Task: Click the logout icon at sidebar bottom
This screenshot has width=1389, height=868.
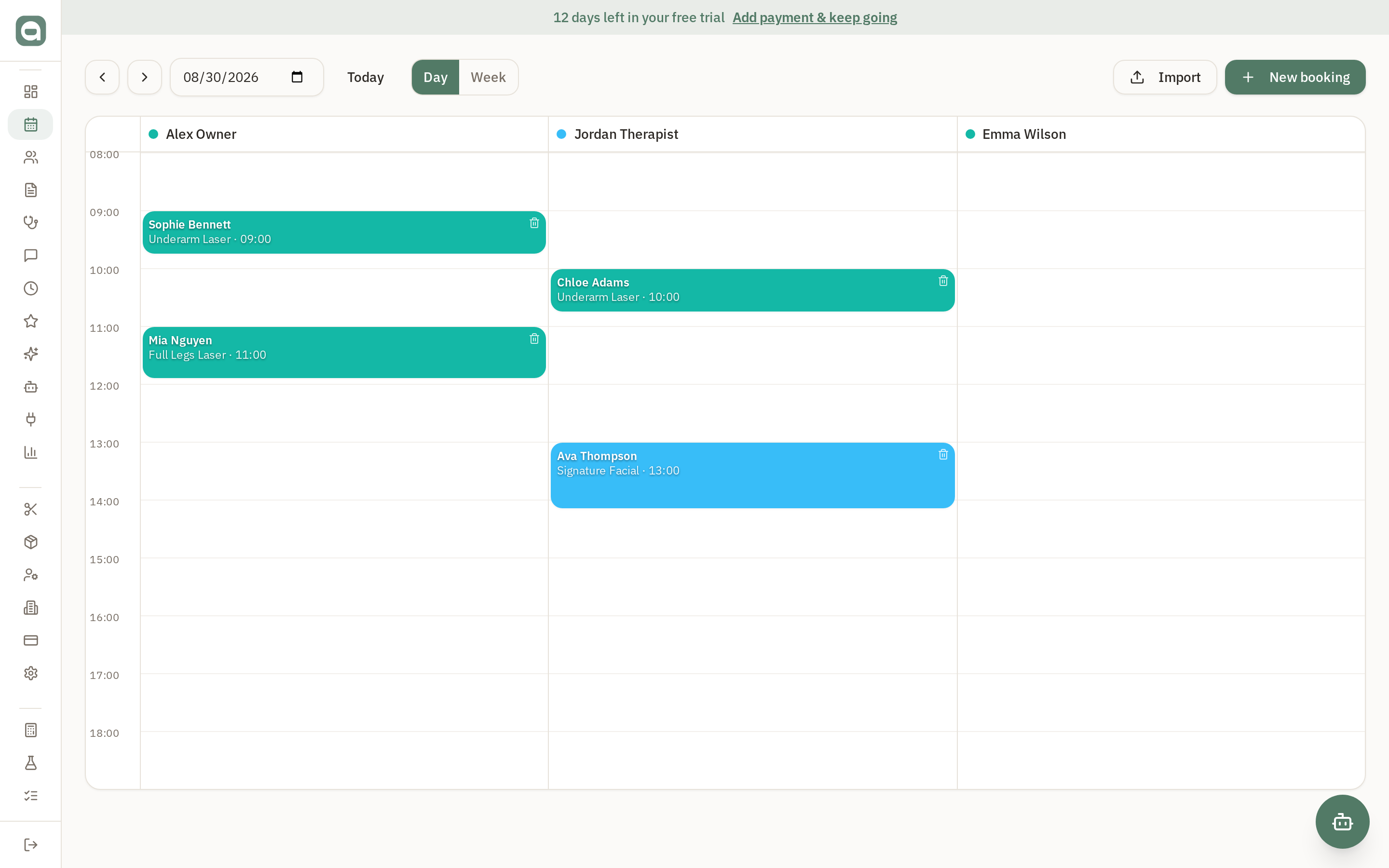Action: coord(30,844)
